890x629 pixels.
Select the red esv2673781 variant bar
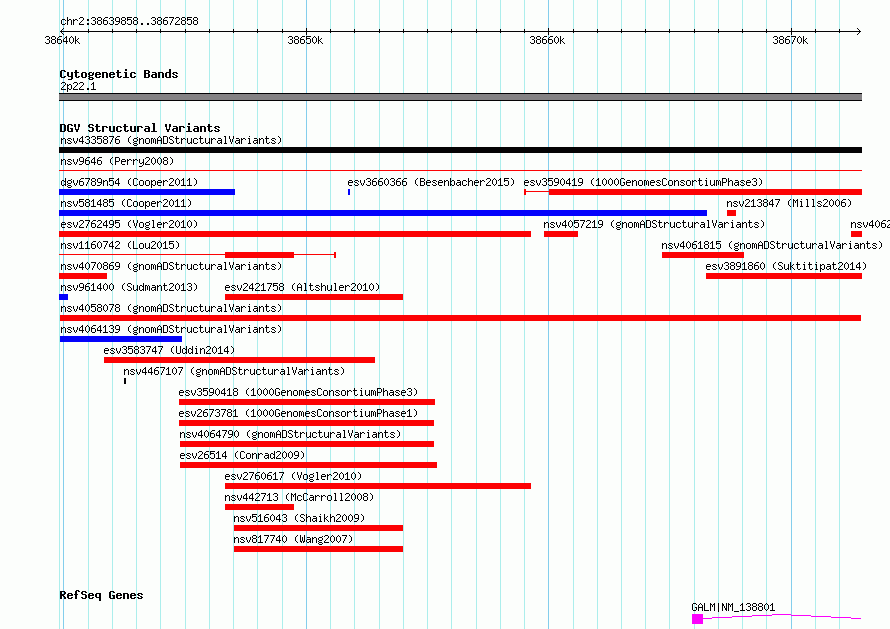(307, 423)
